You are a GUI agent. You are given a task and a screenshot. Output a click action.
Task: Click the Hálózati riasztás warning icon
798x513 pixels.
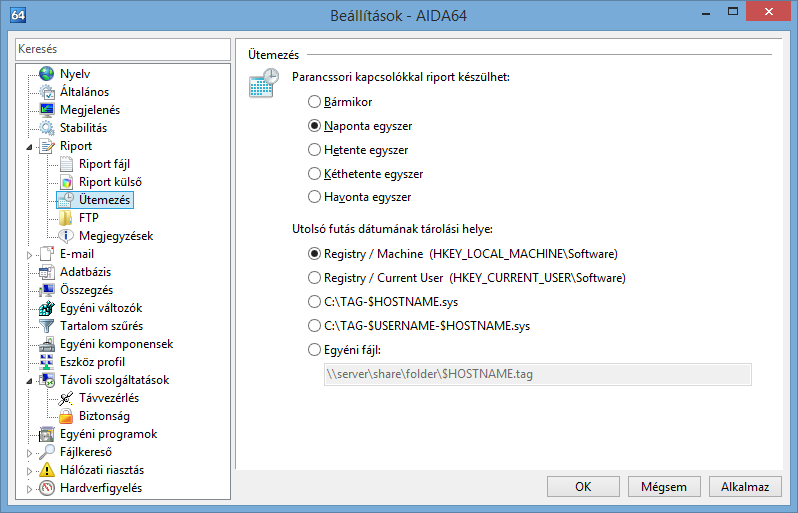(x=47, y=470)
